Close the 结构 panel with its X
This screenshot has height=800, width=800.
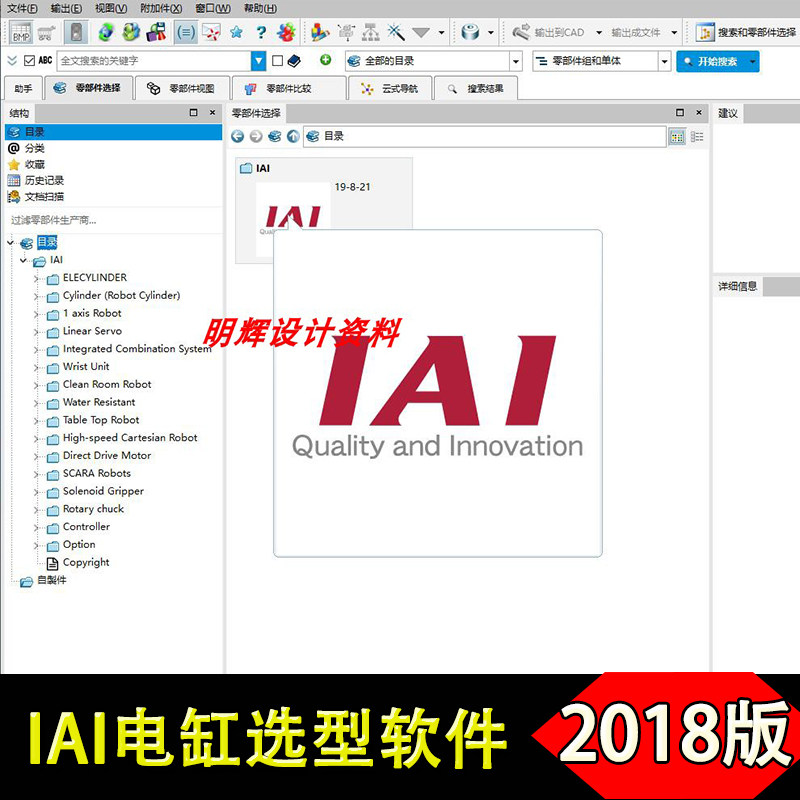pos(212,112)
